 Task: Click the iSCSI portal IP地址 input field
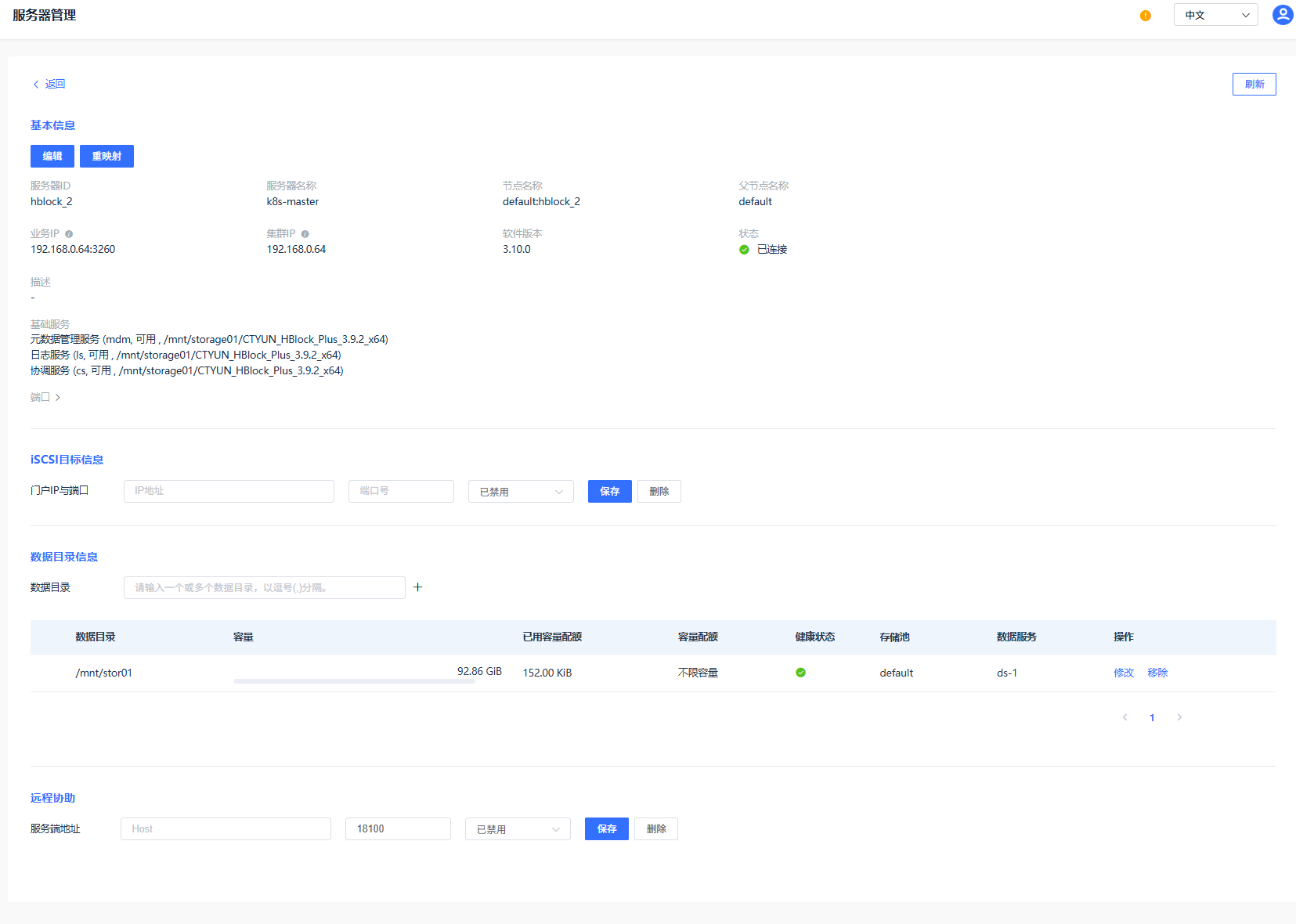[229, 491]
